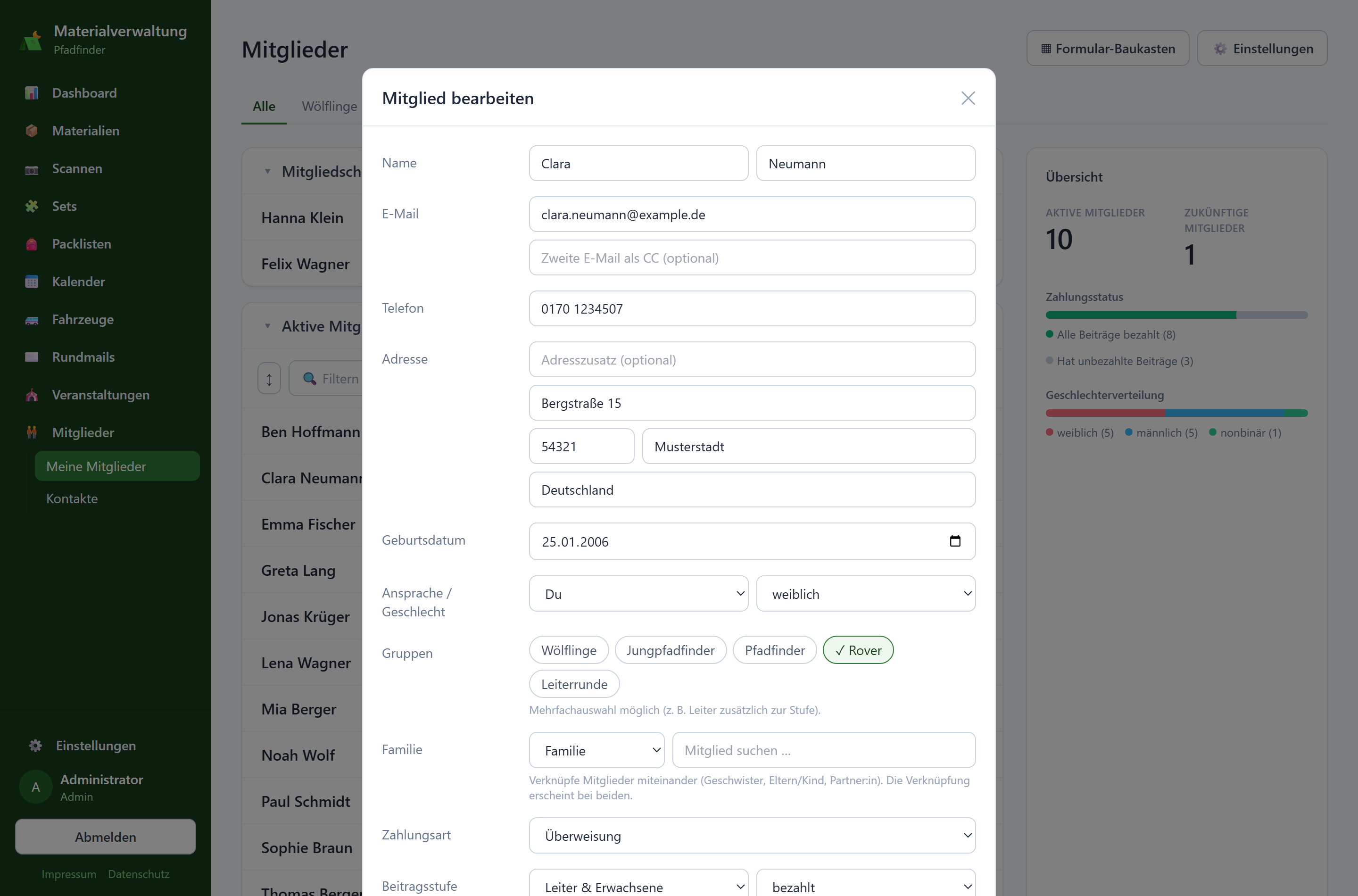The width and height of the screenshot is (1358, 896).
Task: Open Veranstaltungen in the sidebar
Action: click(100, 395)
